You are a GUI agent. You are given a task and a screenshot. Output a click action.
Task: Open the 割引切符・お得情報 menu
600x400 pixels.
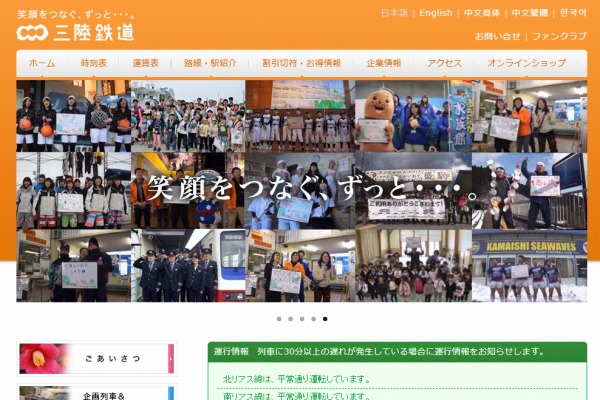tap(301, 63)
